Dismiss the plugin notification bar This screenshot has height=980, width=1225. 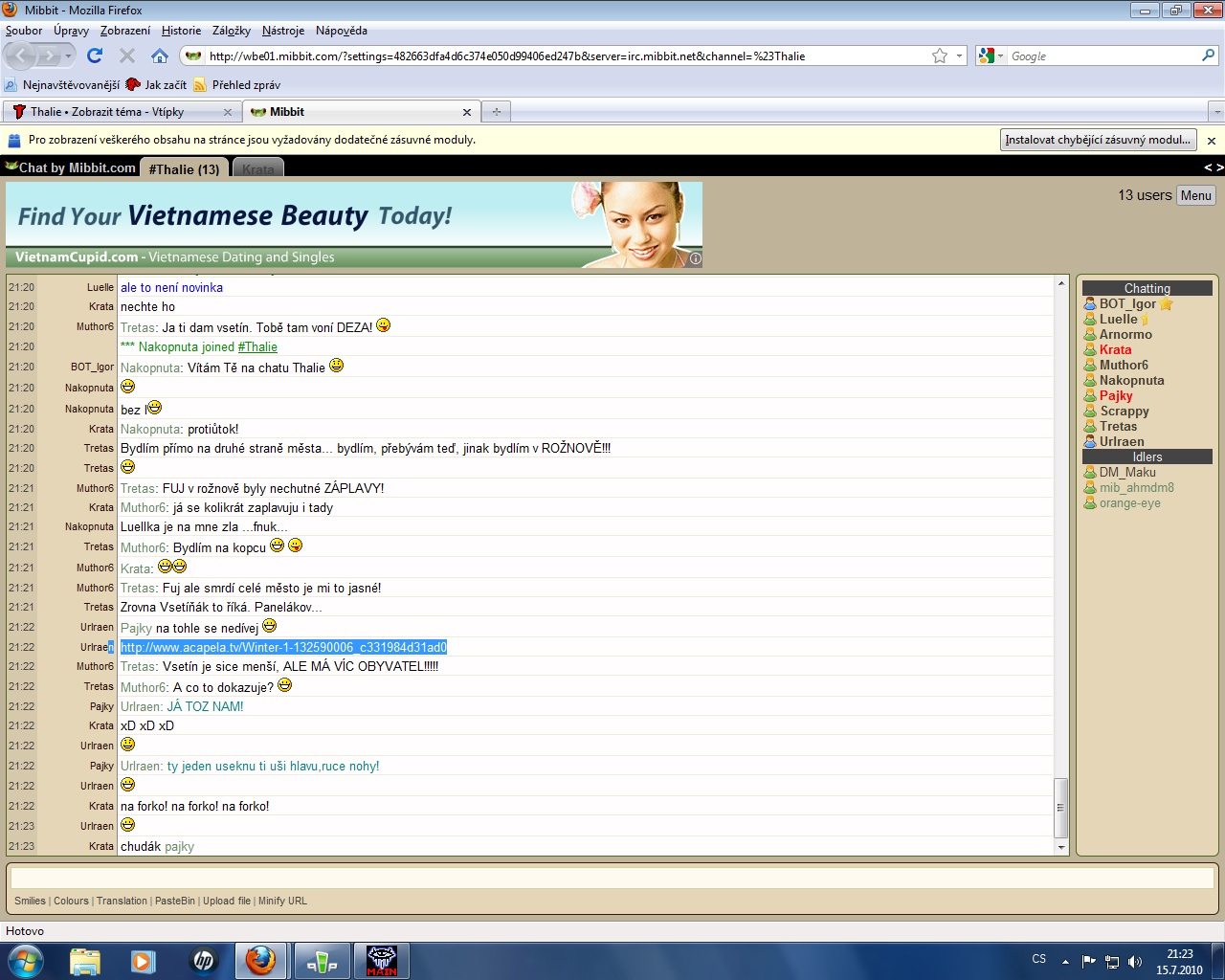point(1211,141)
